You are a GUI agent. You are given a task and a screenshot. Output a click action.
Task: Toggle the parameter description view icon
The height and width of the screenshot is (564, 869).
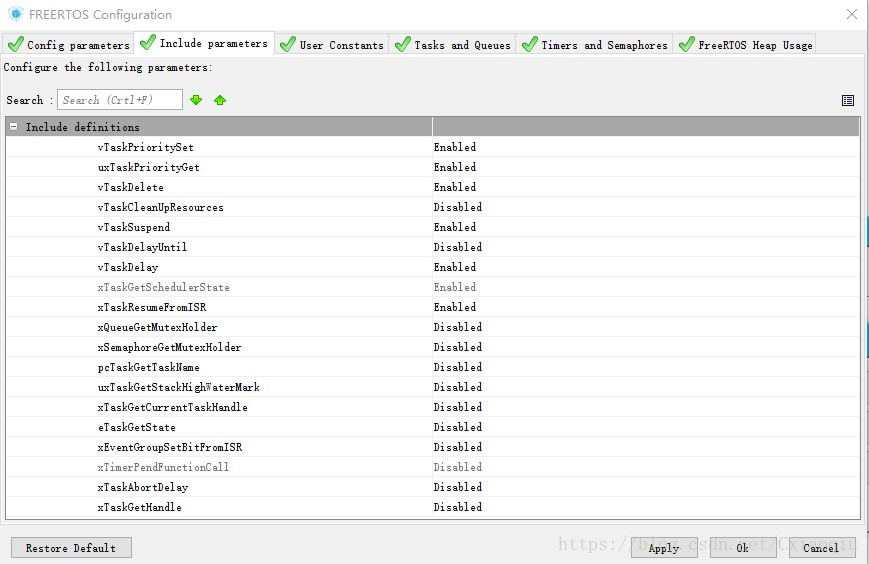click(x=847, y=100)
